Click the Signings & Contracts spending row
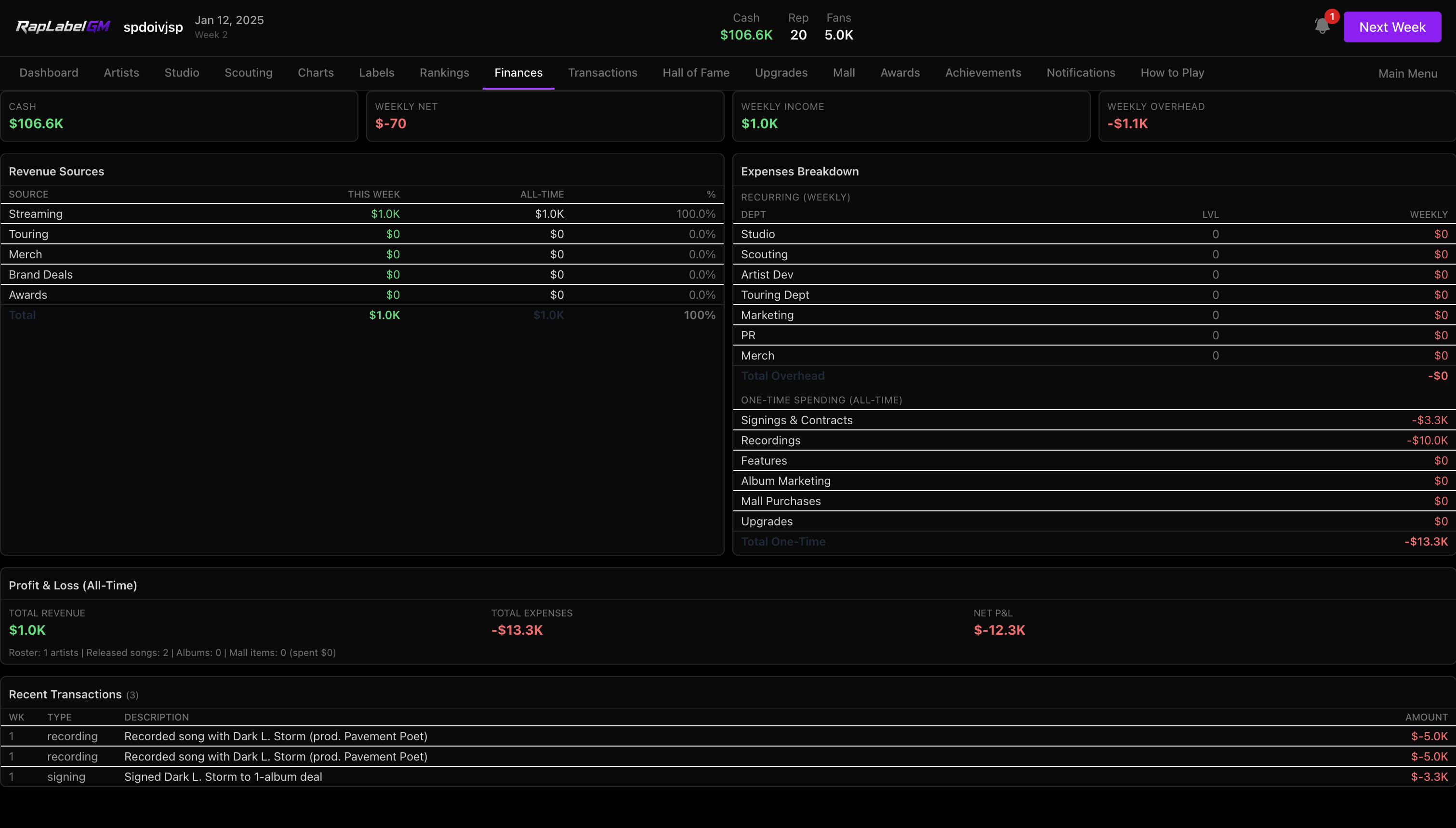1456x828 pixels. (1094, 420)
